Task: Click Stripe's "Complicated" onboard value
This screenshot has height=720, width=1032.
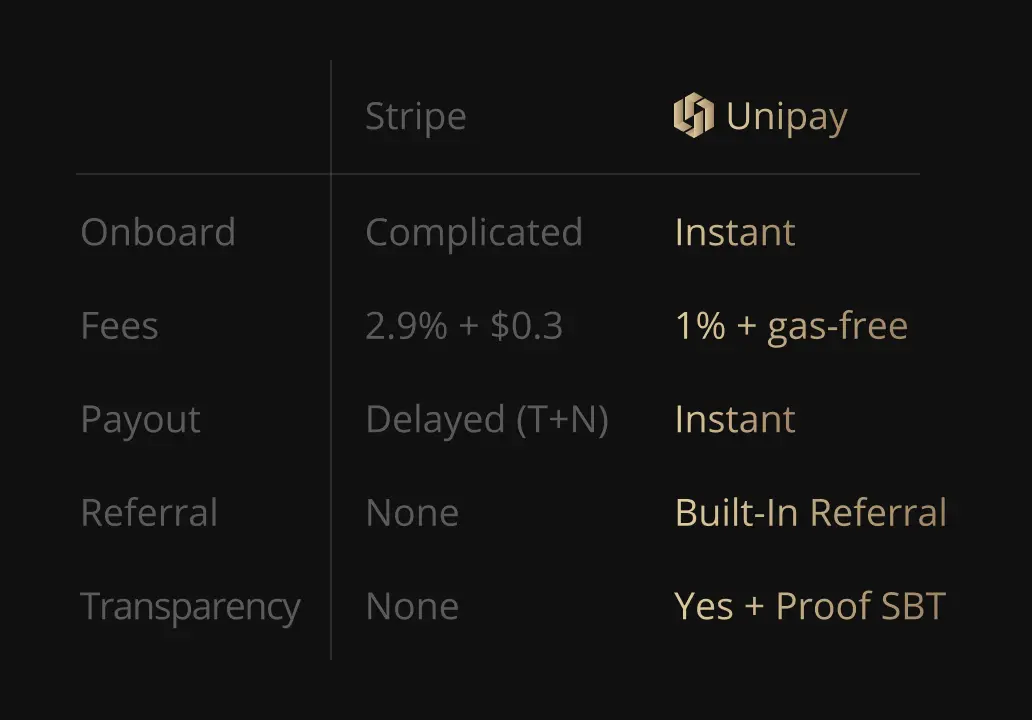Action: (474, 233)
